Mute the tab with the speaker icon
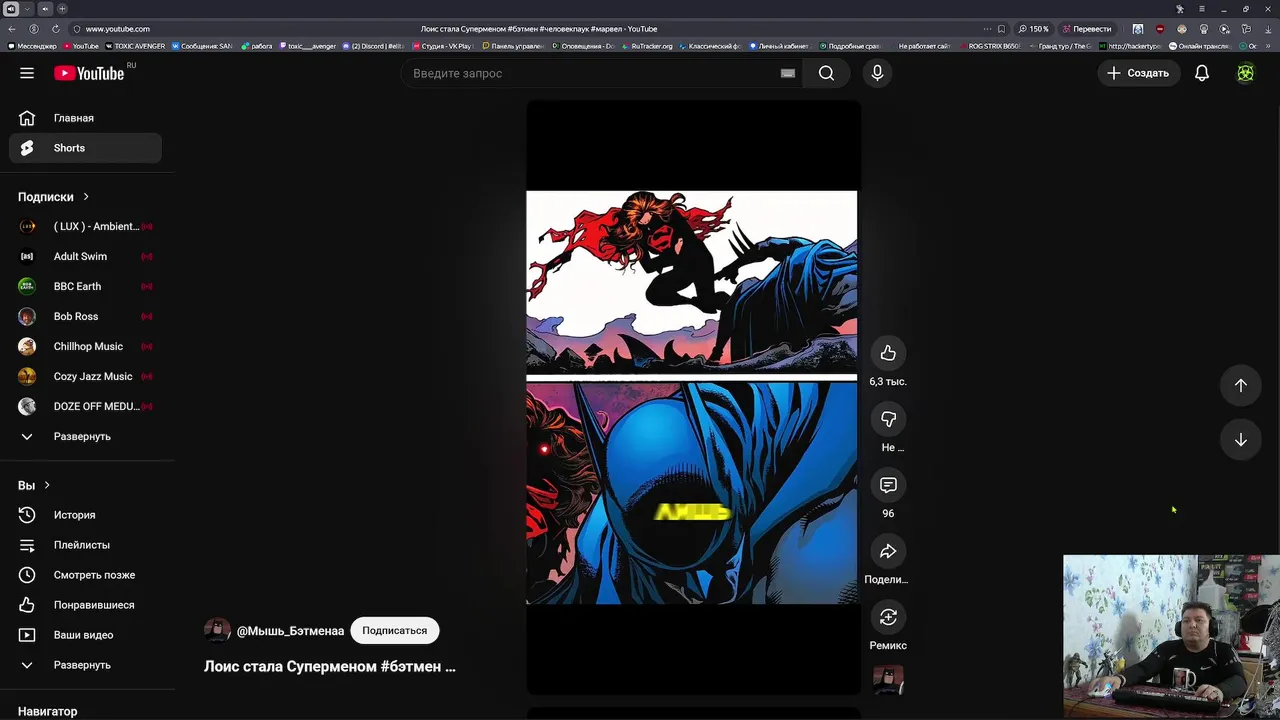1280x720 pixels. (11, 9)
